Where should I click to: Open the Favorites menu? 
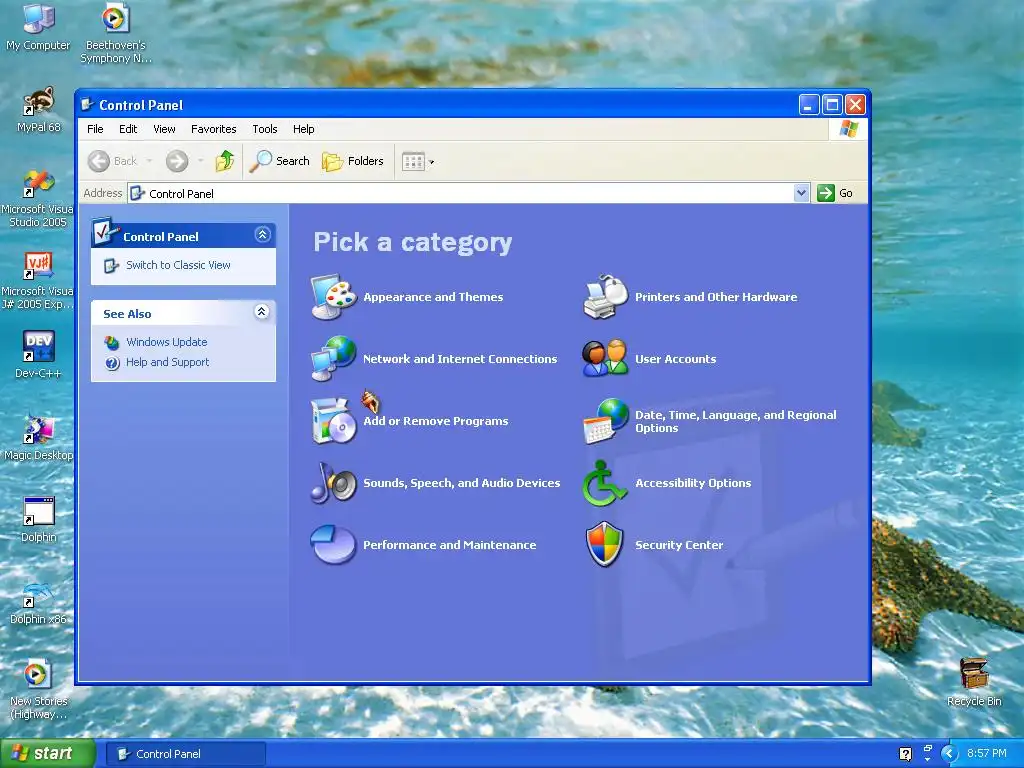214,129
